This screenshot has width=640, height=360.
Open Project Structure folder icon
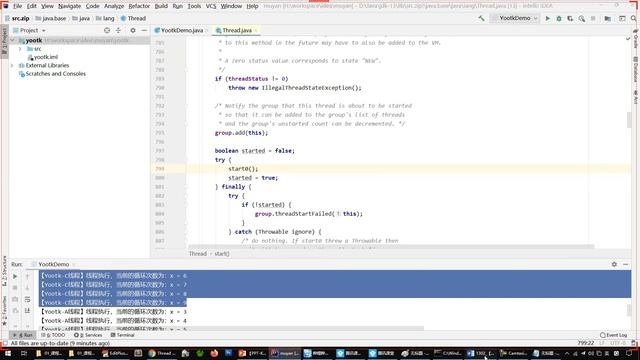(608, 18)
